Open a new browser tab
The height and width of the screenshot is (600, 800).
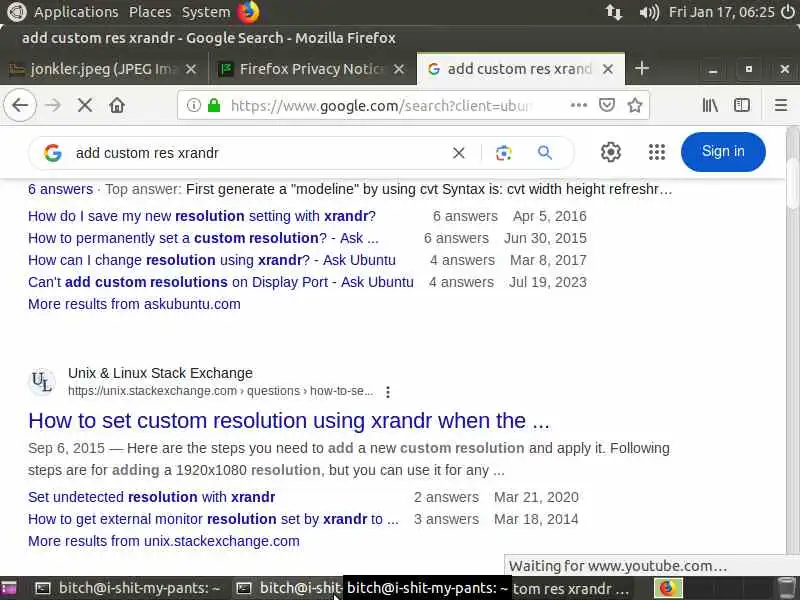(x=642, y=68)
